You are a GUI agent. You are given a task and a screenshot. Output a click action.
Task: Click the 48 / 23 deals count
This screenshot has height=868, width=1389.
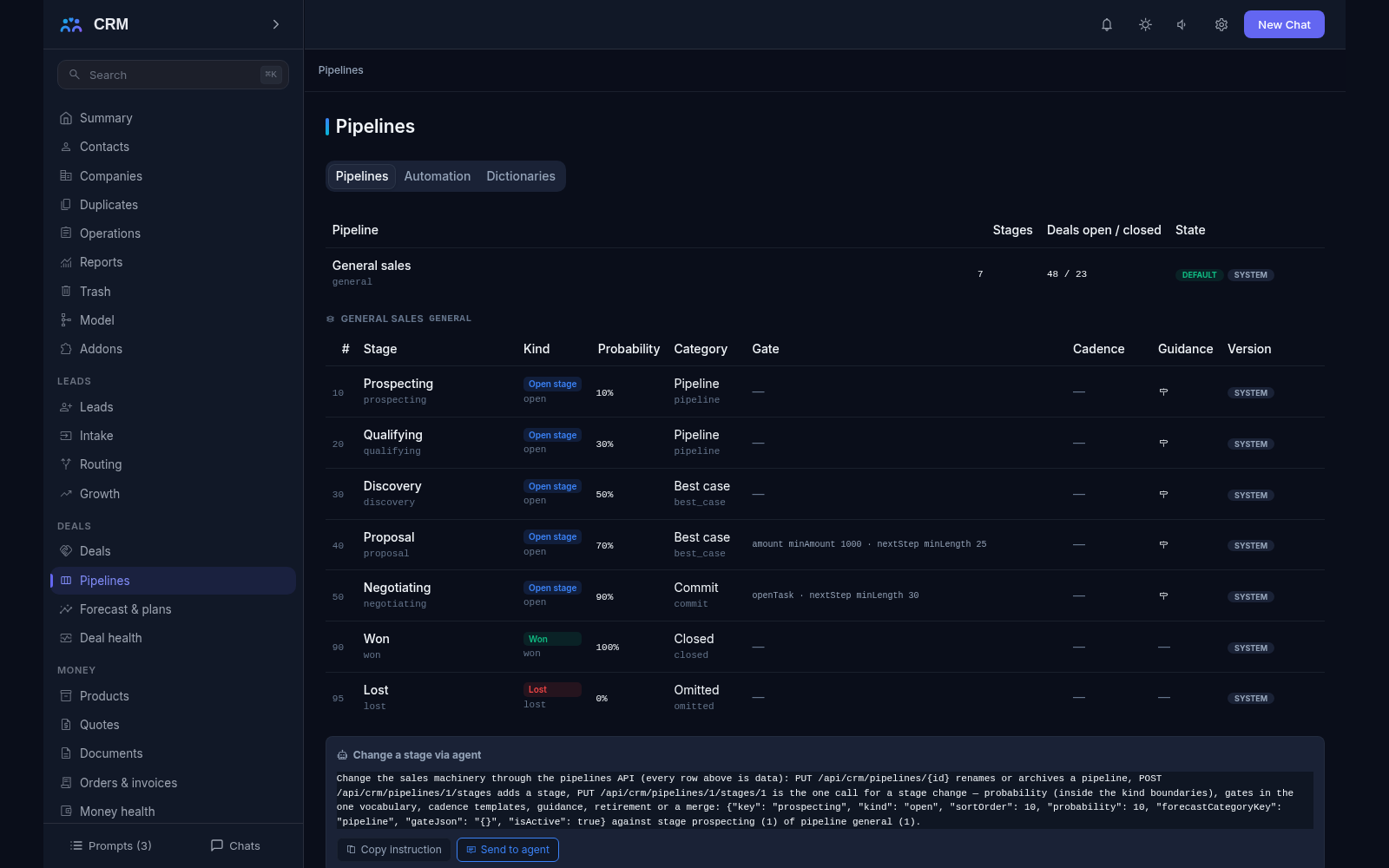click(1066, 274)
